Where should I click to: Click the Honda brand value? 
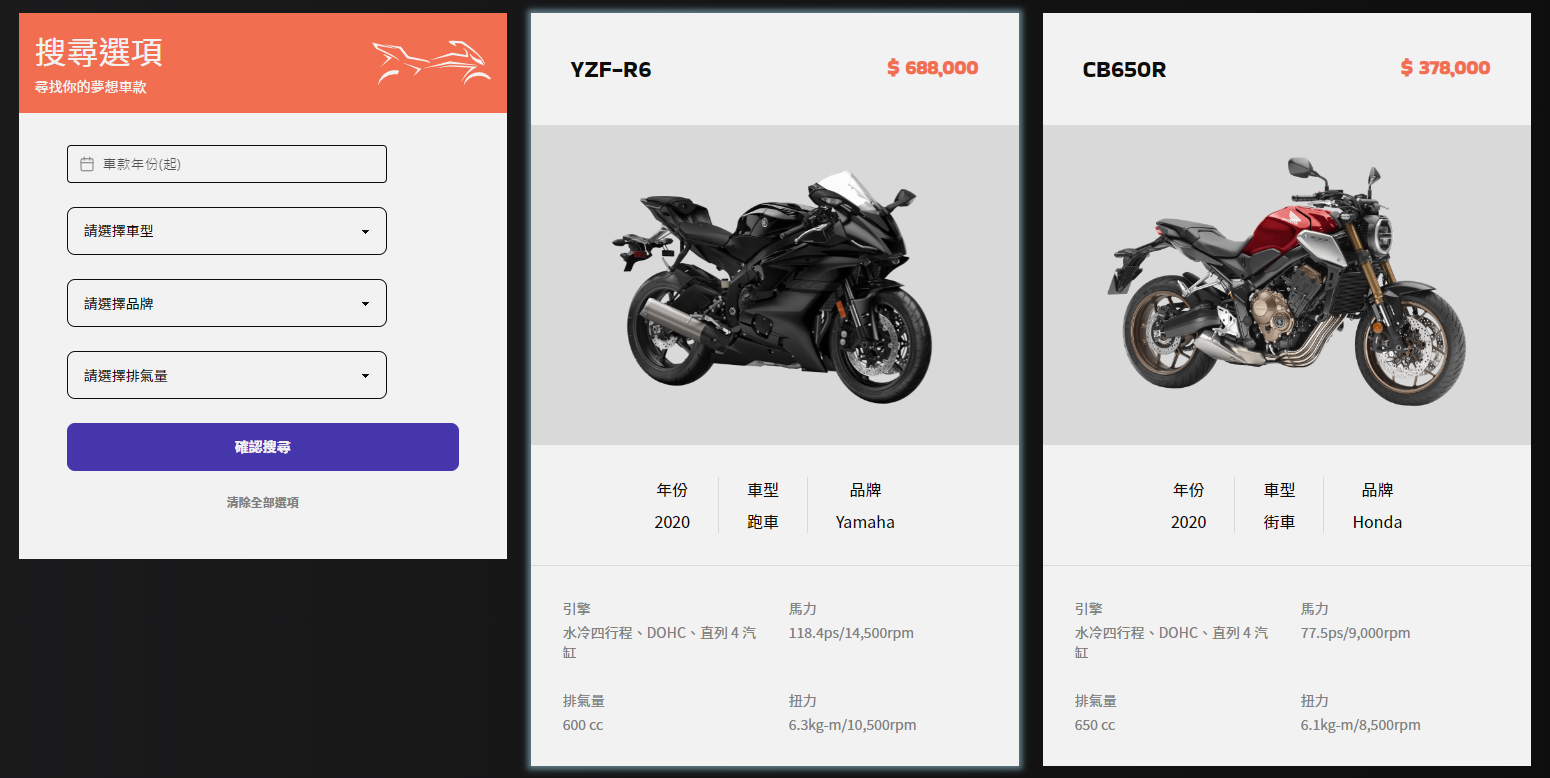[1377, 522]
